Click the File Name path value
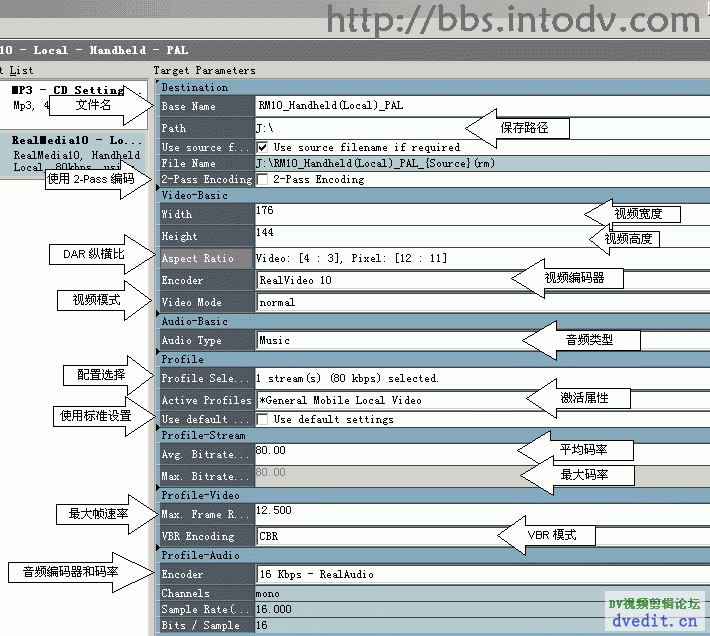This screenshot has height=636, width=710. (375, 163)
